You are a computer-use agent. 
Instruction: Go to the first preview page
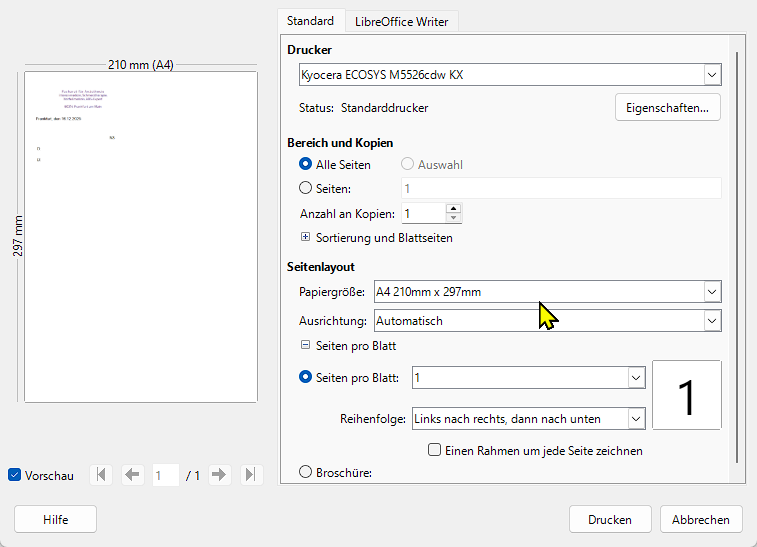coord(101,475)
